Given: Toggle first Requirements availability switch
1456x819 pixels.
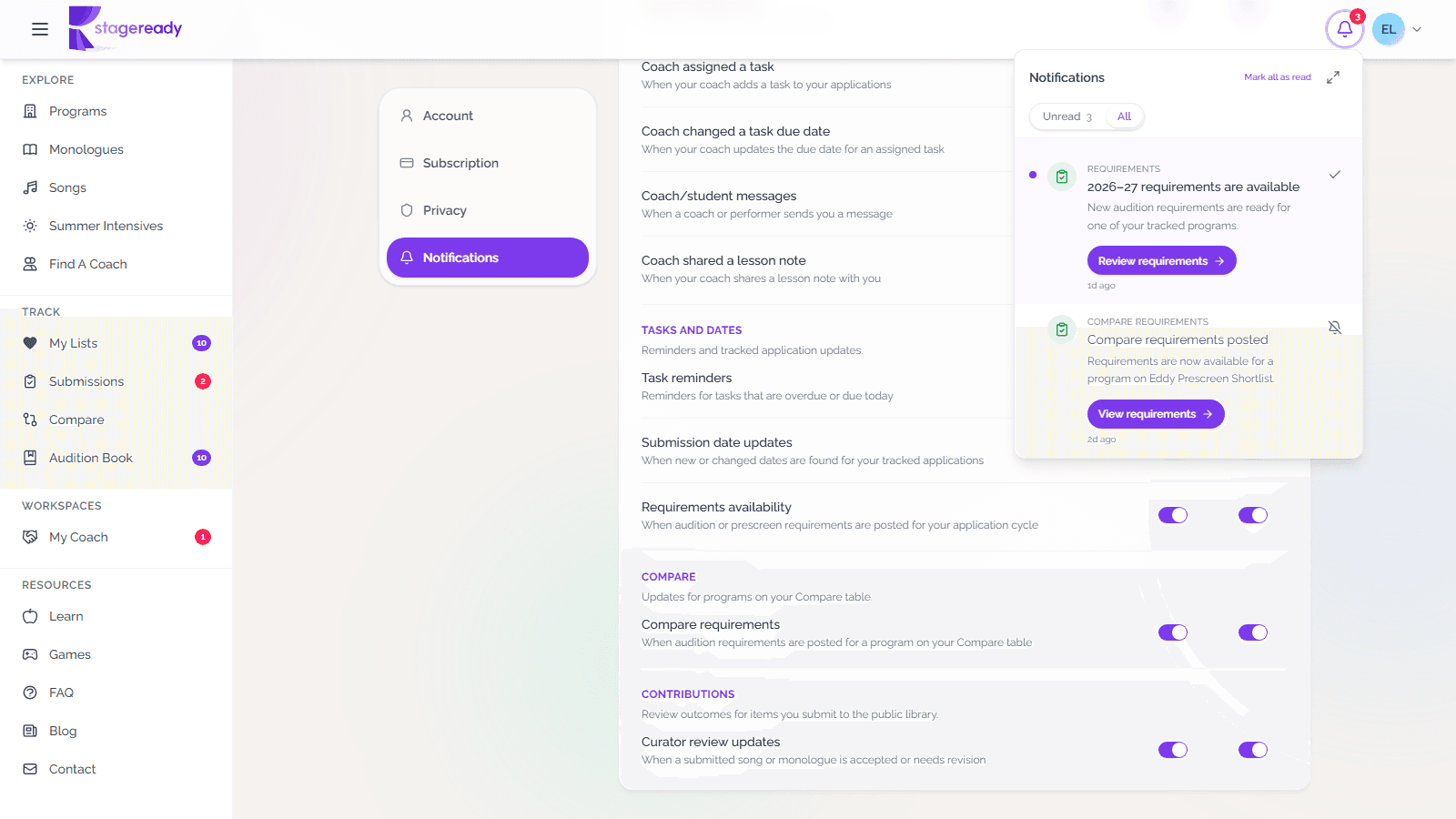Looking at the screenshot, I should [x=1173, y=515].
